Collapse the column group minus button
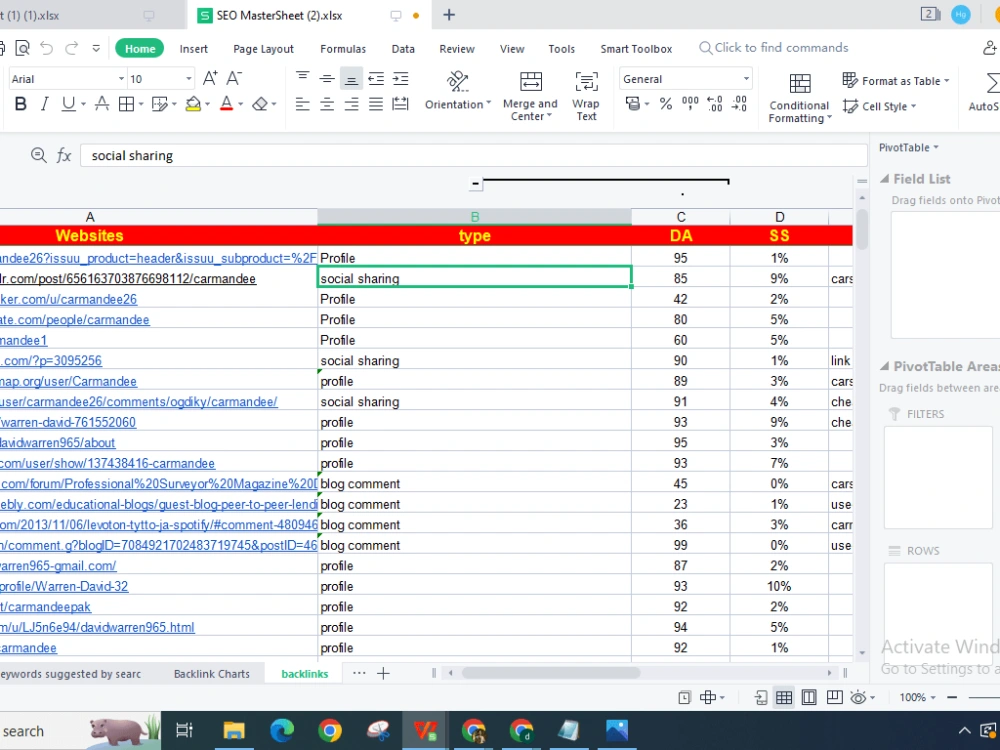Image resolution: width=1000 pixels, height=750 pixels. pos(475,184)
